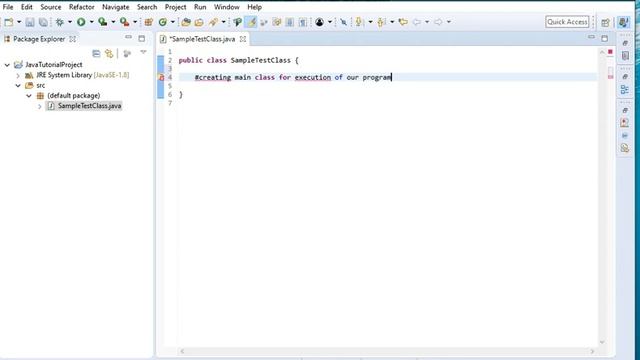
Task: Open Run configurations dropdown arrow
Action: coord(91,22)
